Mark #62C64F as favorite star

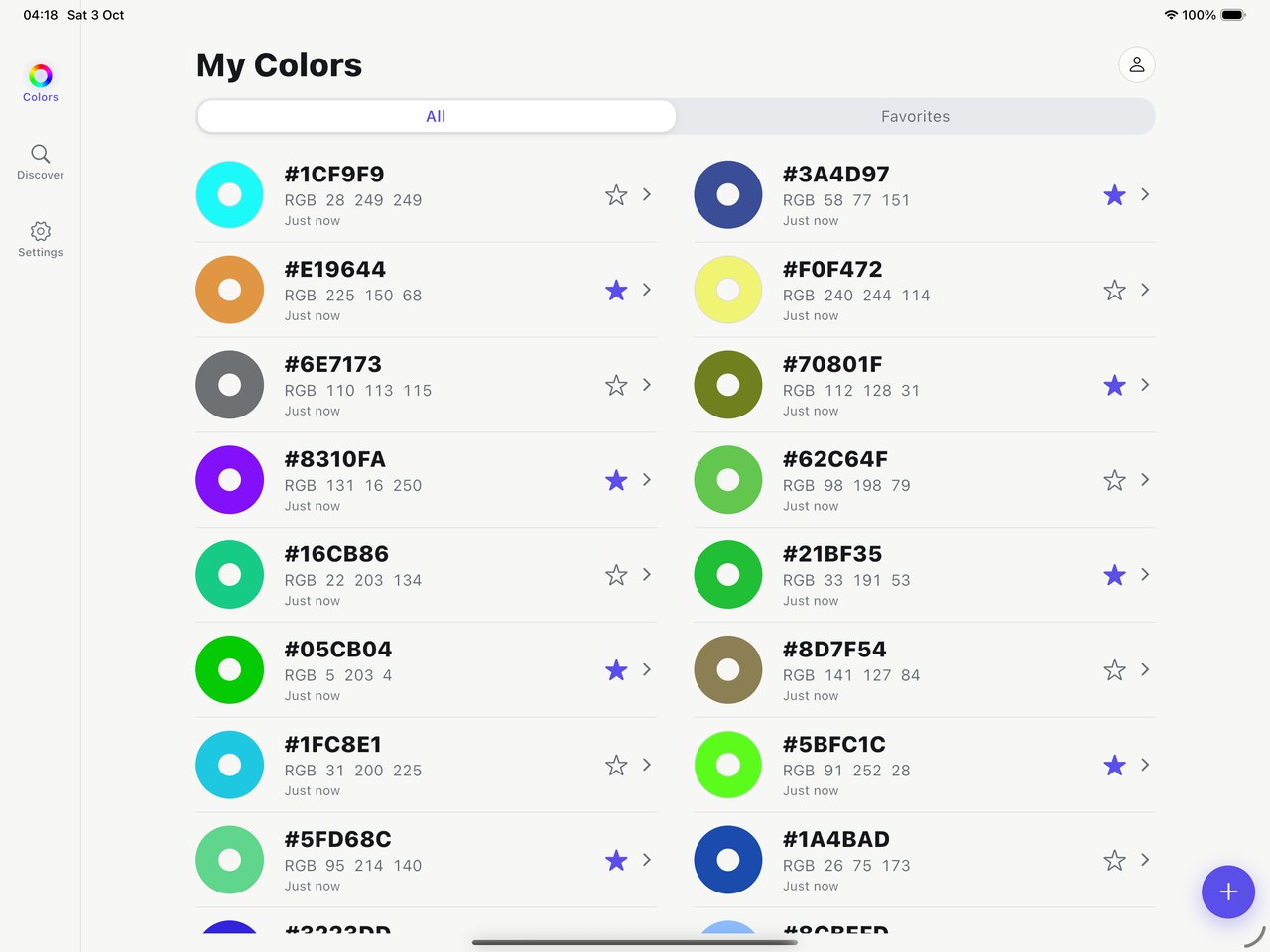click(x=1114, y=480)
